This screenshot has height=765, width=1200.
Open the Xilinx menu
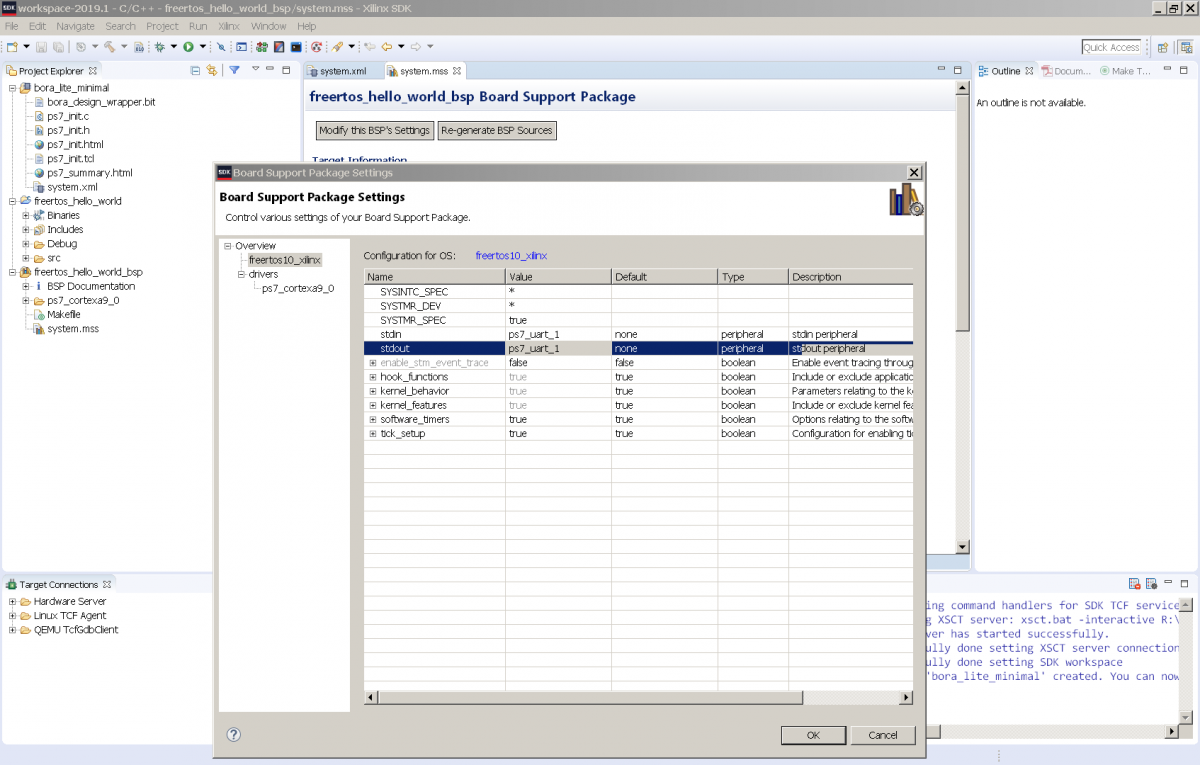pyautogui.click(x=228, y=26)
